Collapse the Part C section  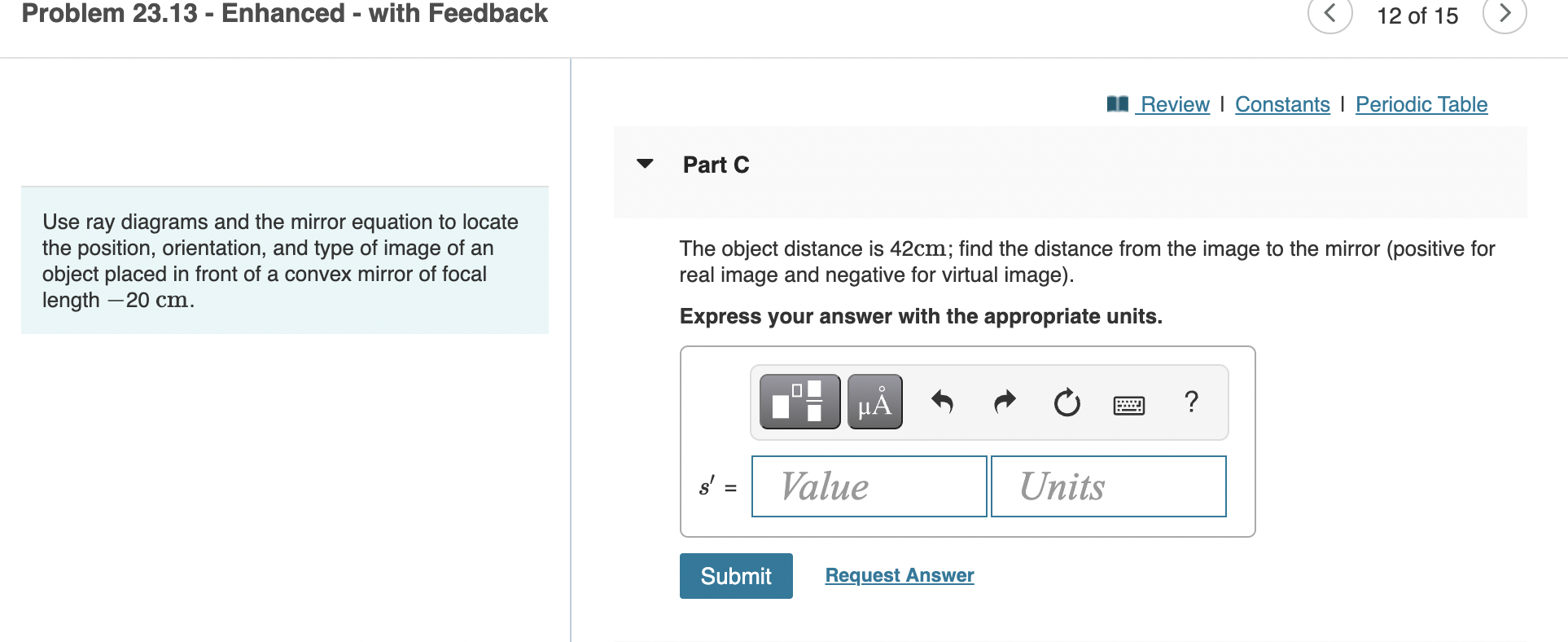644,164
